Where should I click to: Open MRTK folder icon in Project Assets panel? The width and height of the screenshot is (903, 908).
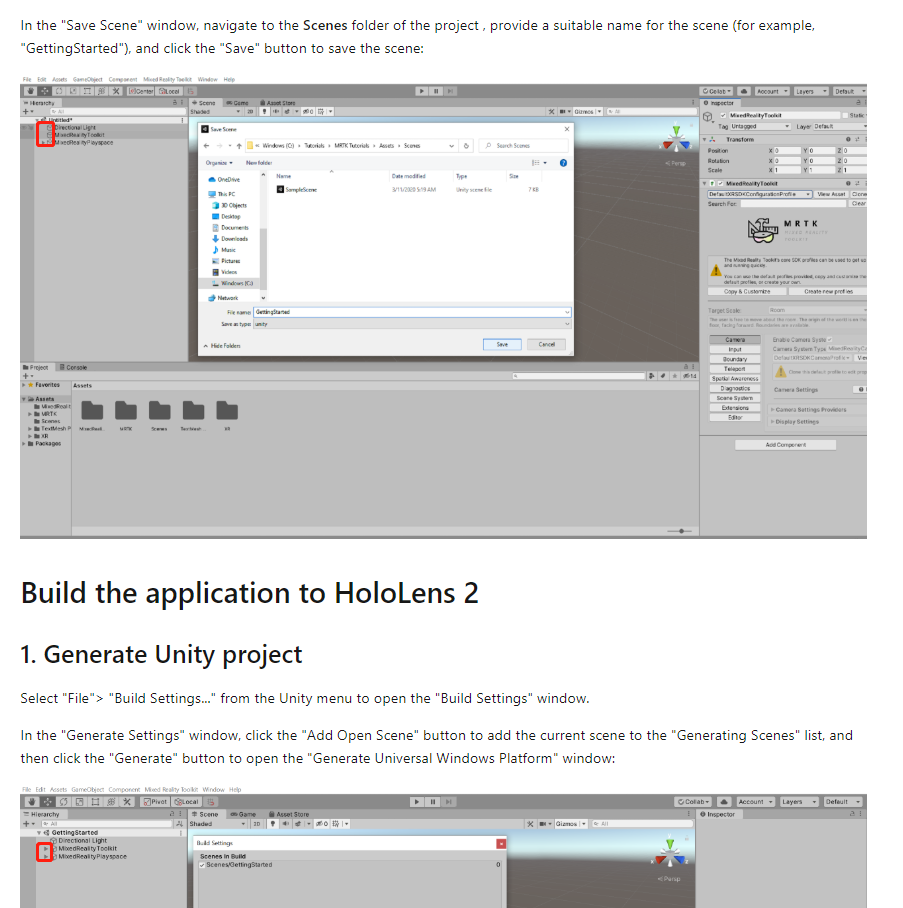(126, 411)
